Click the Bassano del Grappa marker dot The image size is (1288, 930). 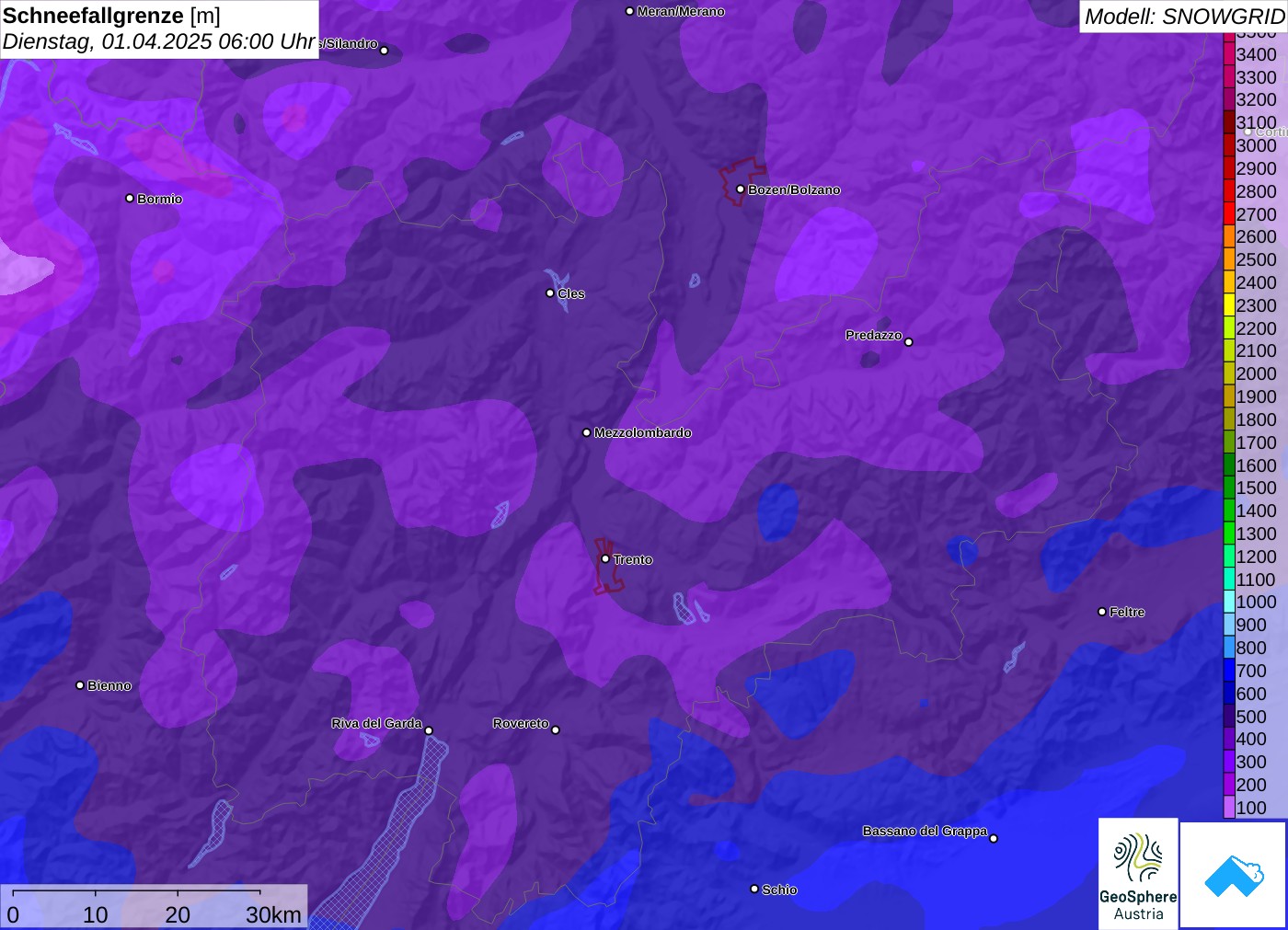tap(994, 838)
